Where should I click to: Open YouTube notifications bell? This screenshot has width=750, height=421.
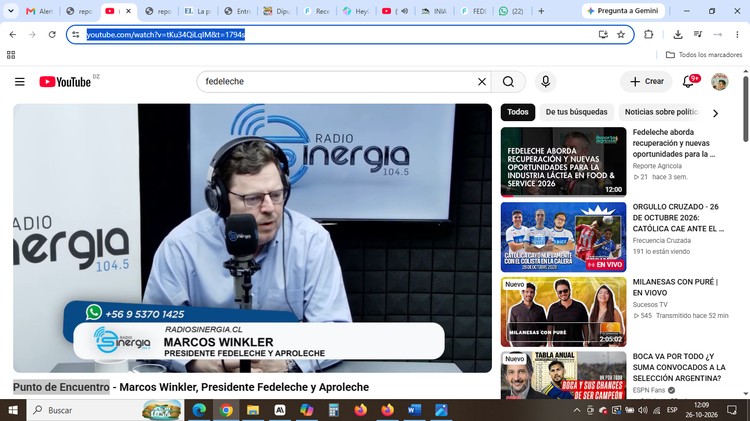(x=688, y=82)
